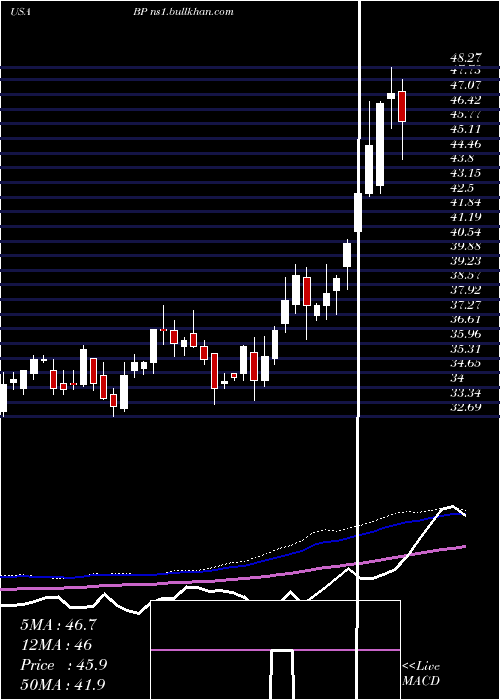The image size is (500, 700).
Task: Click the 37.92 price label
Action: tap(466, 290)
